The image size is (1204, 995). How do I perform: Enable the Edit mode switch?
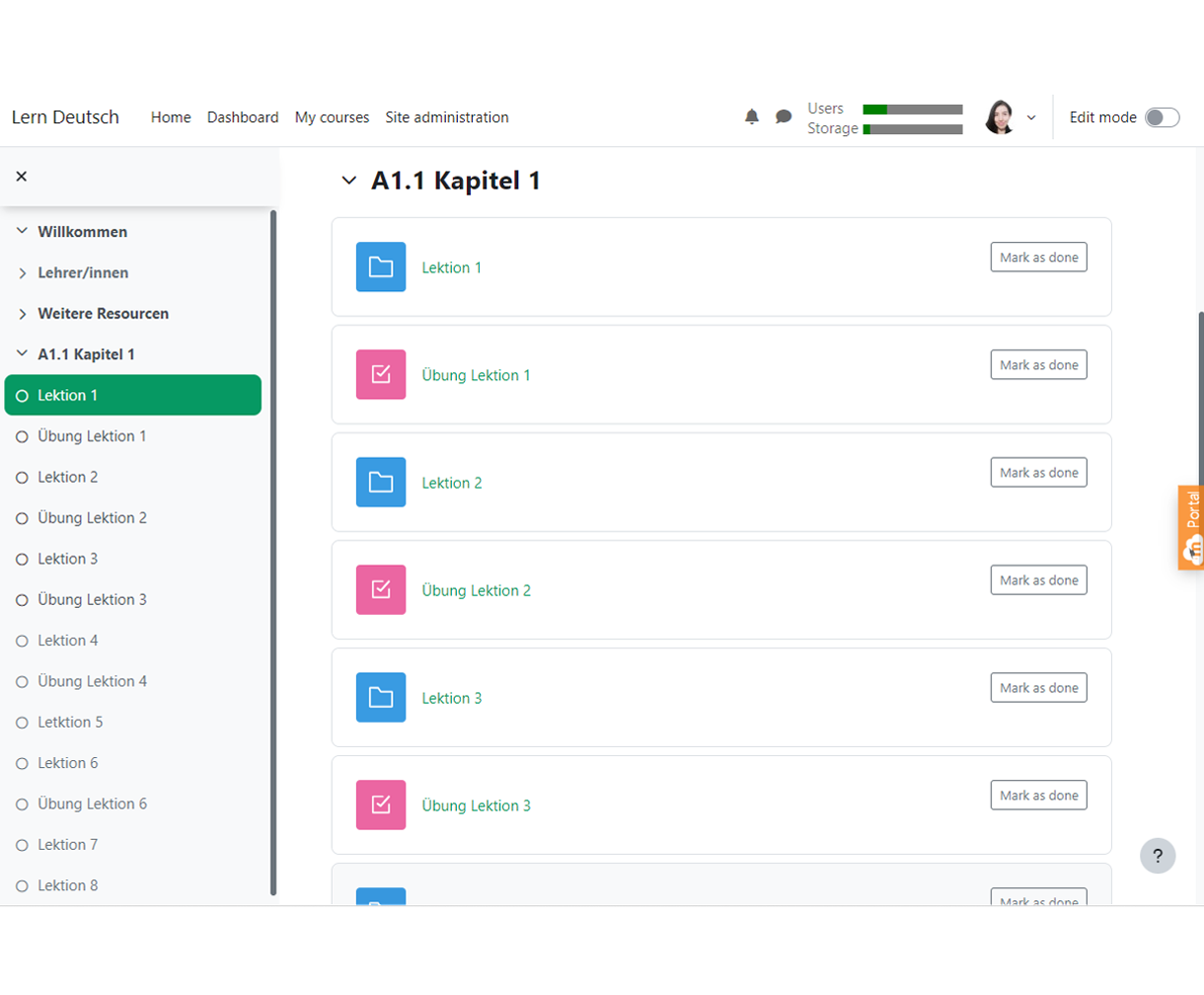1162,117
